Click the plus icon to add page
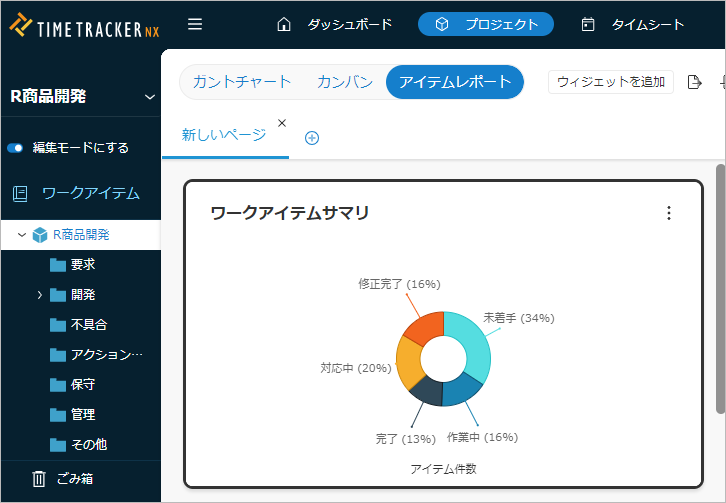726x503 pixels. (x=311, y=138)
